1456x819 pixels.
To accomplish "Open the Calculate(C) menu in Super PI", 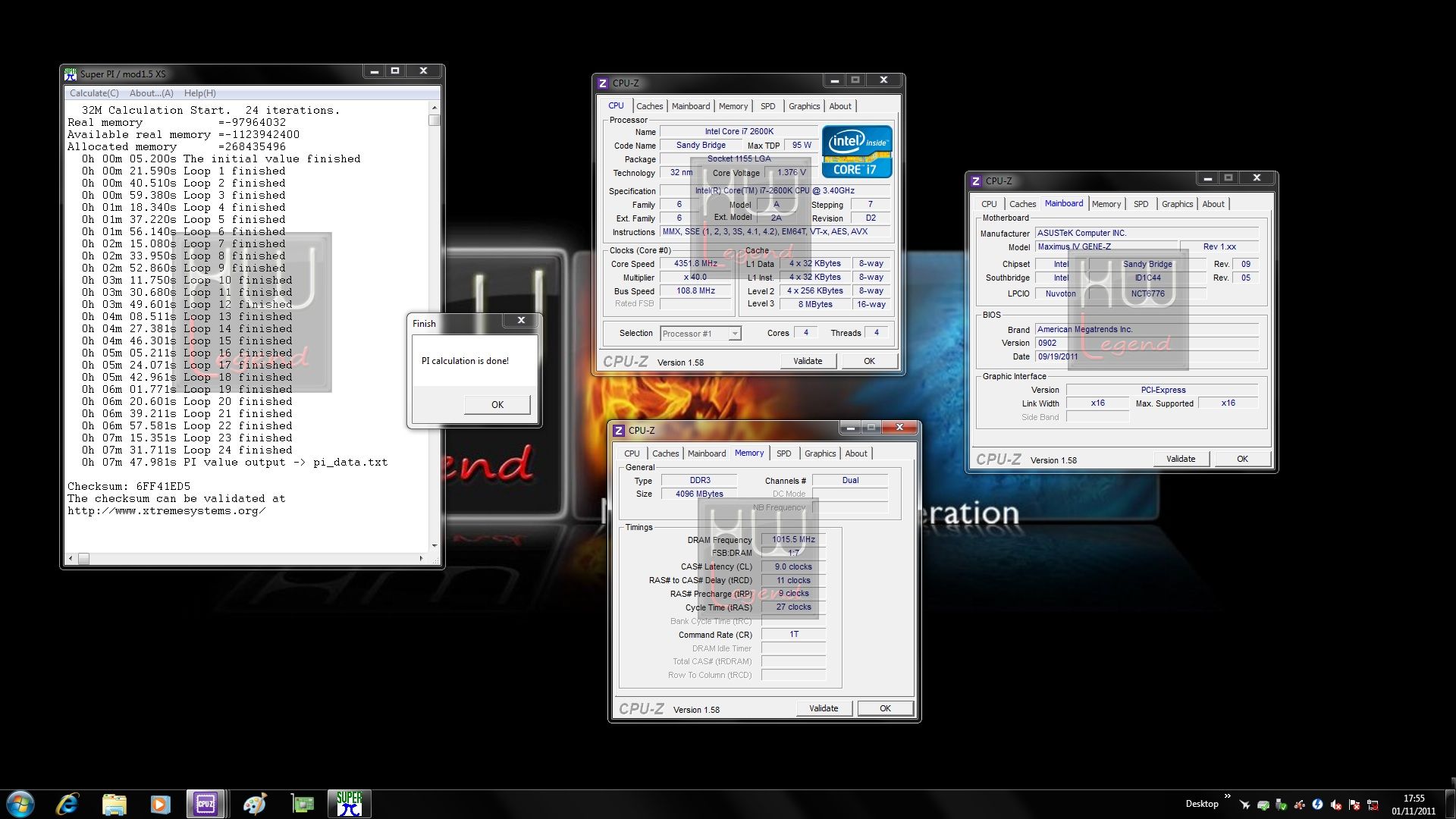I will pos(94,93).
